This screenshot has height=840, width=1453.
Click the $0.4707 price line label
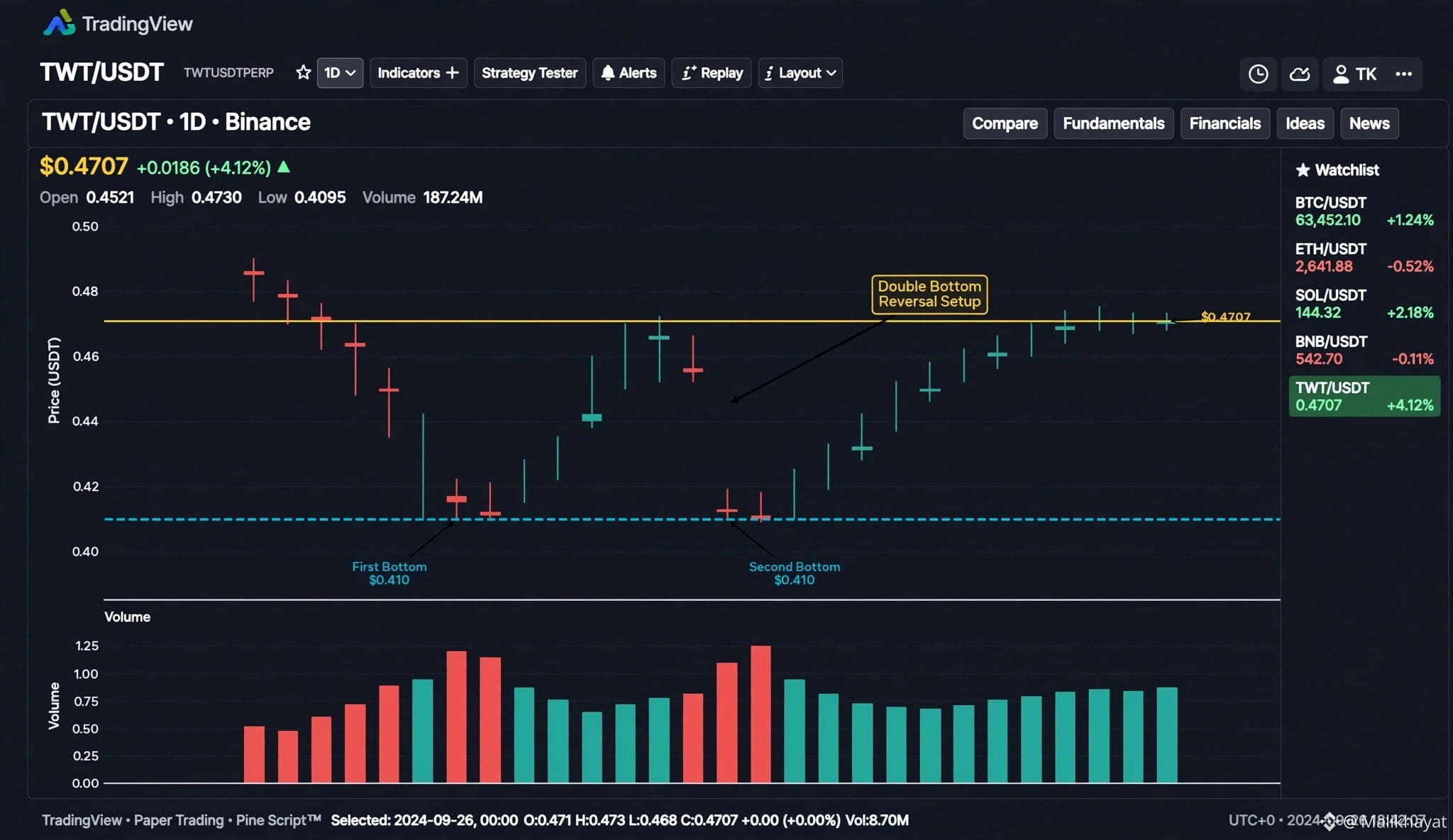pyautogui.click(x=1225, y=316)
